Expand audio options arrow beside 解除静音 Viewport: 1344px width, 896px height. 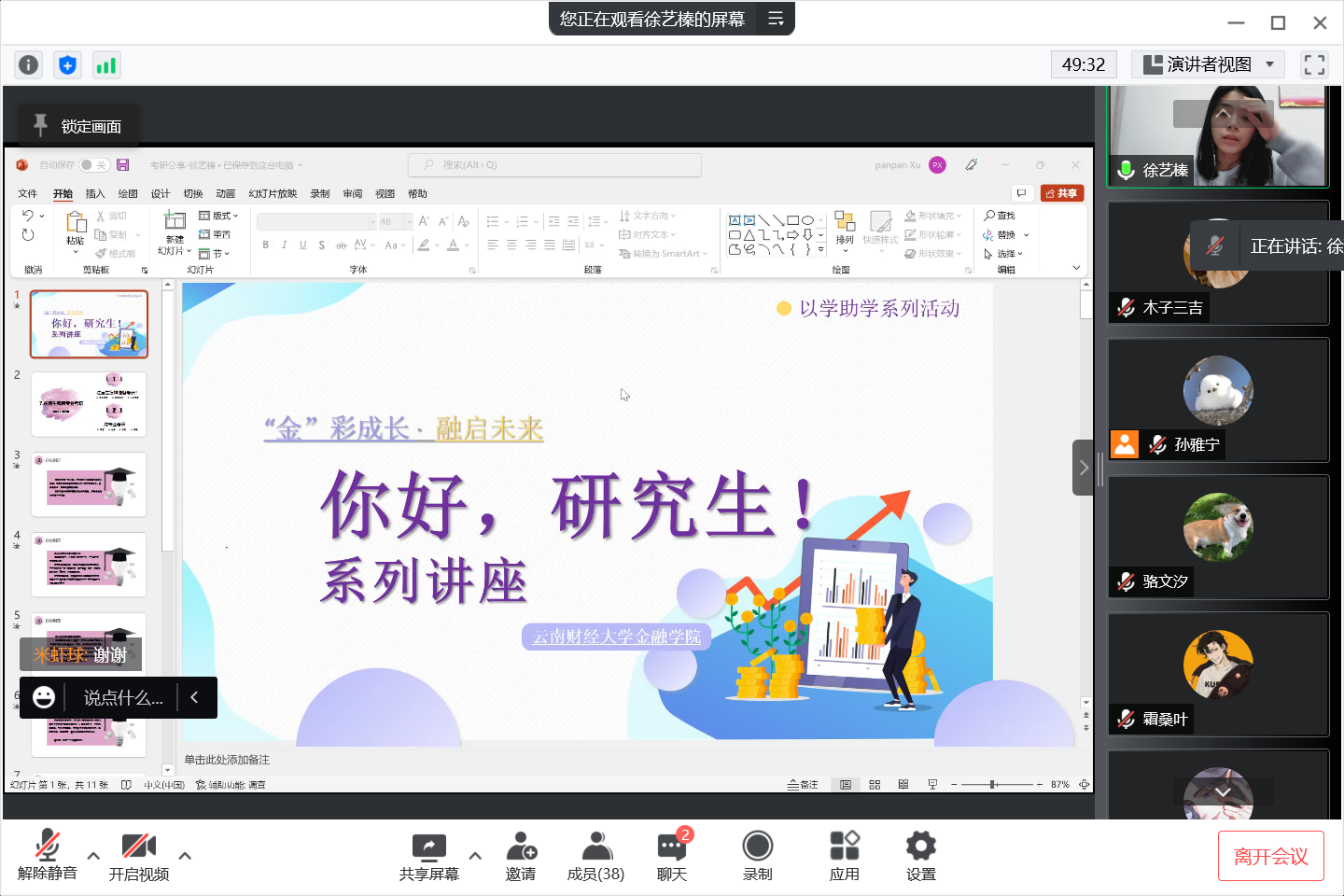pos(93,855)
